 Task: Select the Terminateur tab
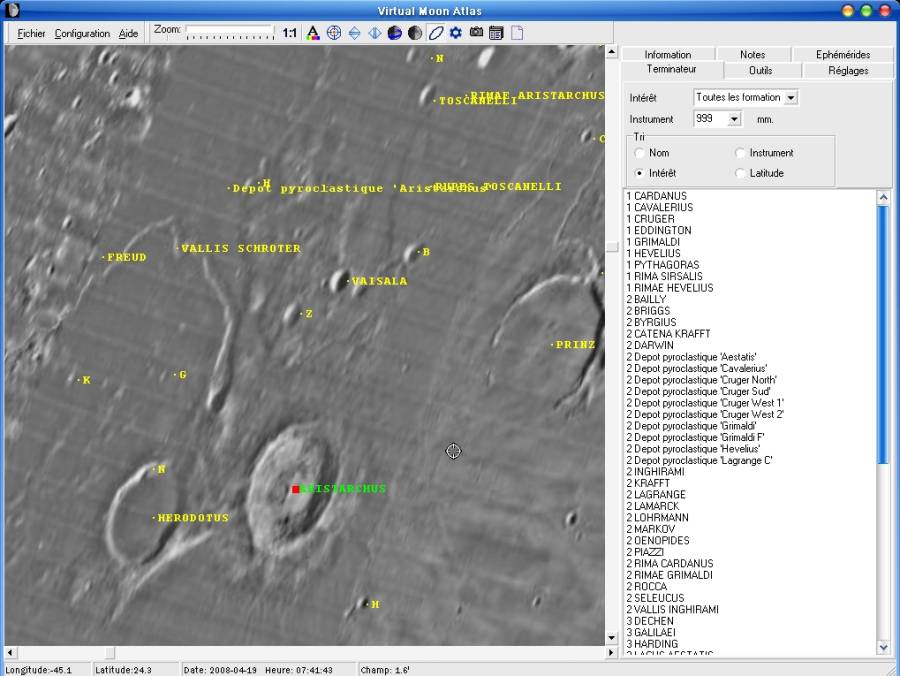pyautogui.click(x=672, y=69)
